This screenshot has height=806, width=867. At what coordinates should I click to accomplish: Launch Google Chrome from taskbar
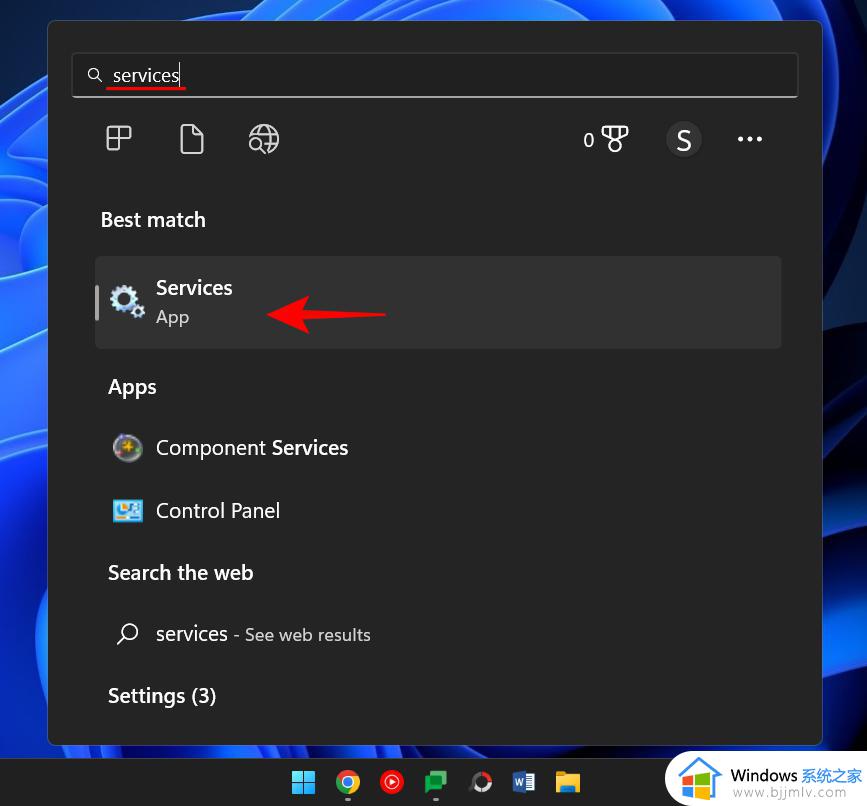click(348, 782)
